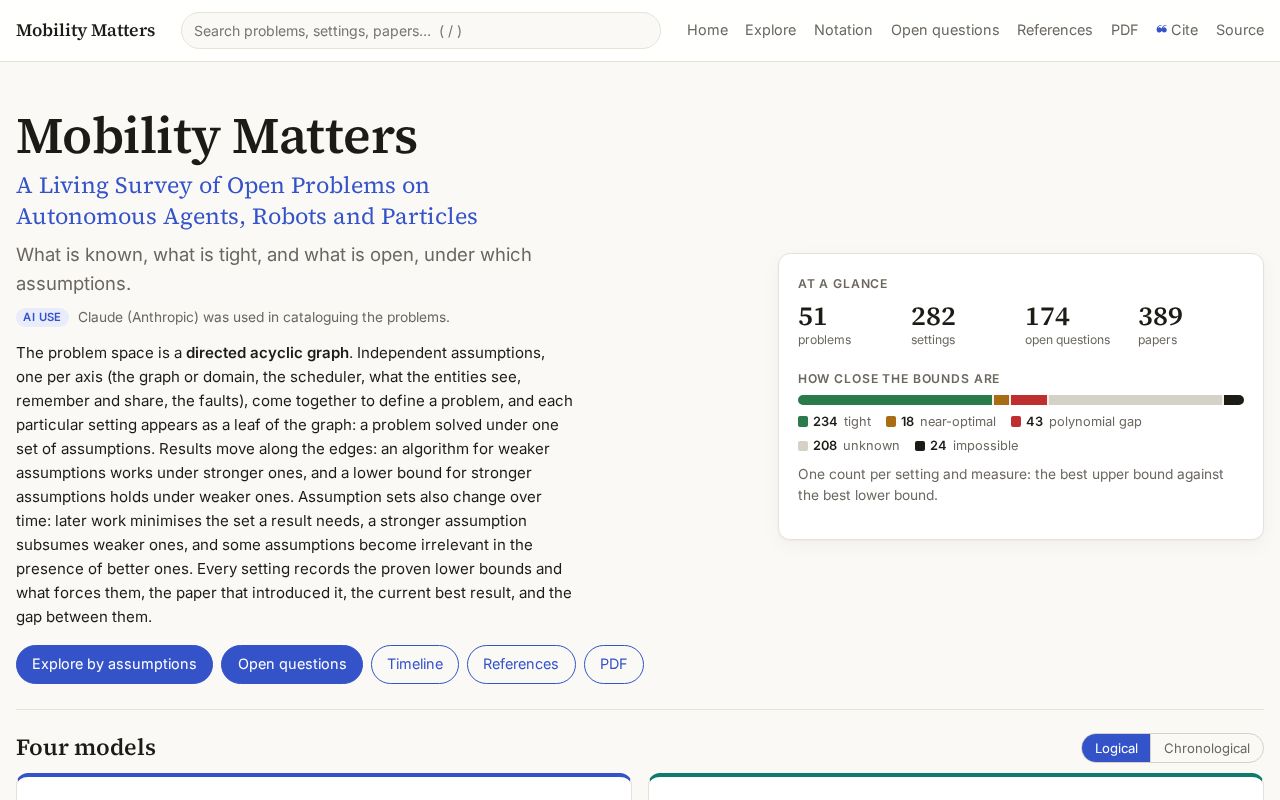Screen dimensions: 1280x800
Task: Click the '282' settings count
Action: pyautogui.click(x=933, y=316)
